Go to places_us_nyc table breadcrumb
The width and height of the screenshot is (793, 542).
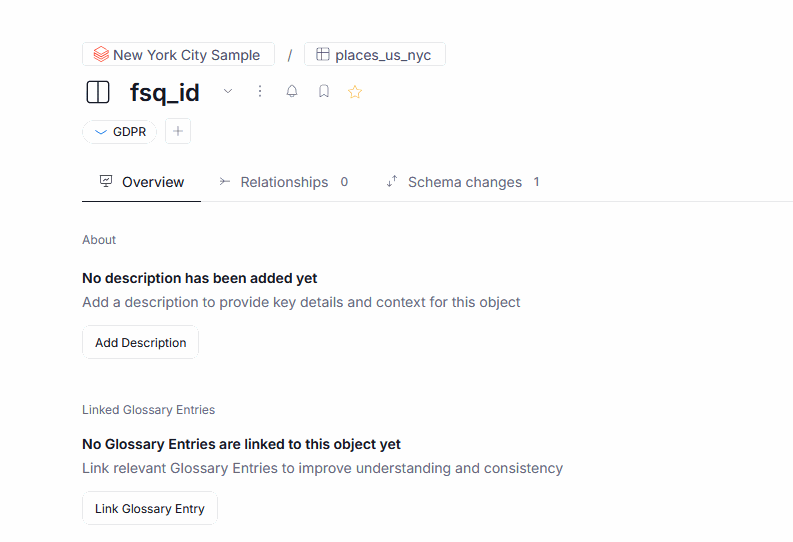click(x=383, y=55)
